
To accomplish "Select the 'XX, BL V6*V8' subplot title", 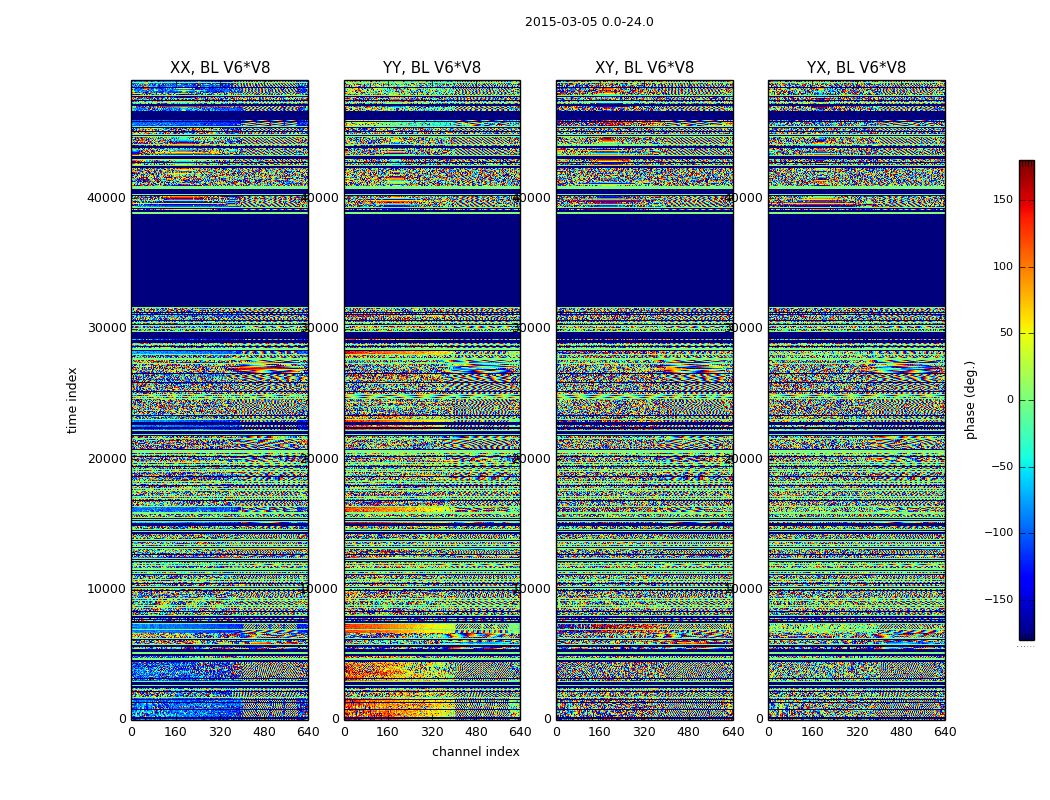I will [x=220, y=68].
